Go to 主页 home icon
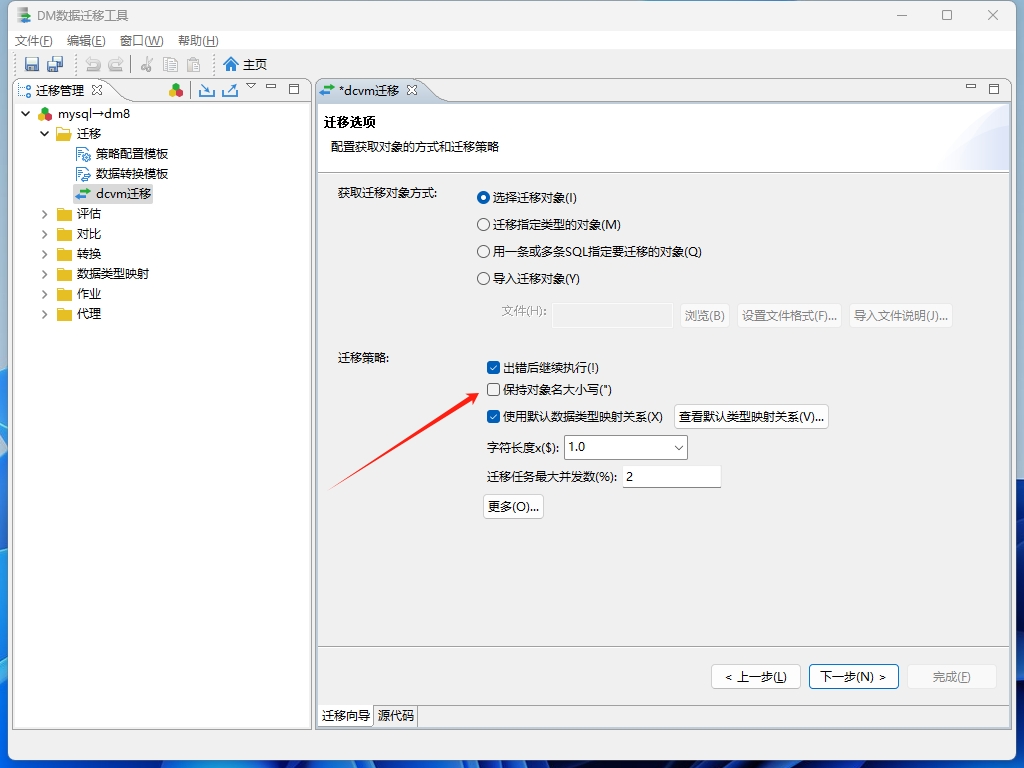The height and width of the screenshot is (768, 1024). point(231,64)
